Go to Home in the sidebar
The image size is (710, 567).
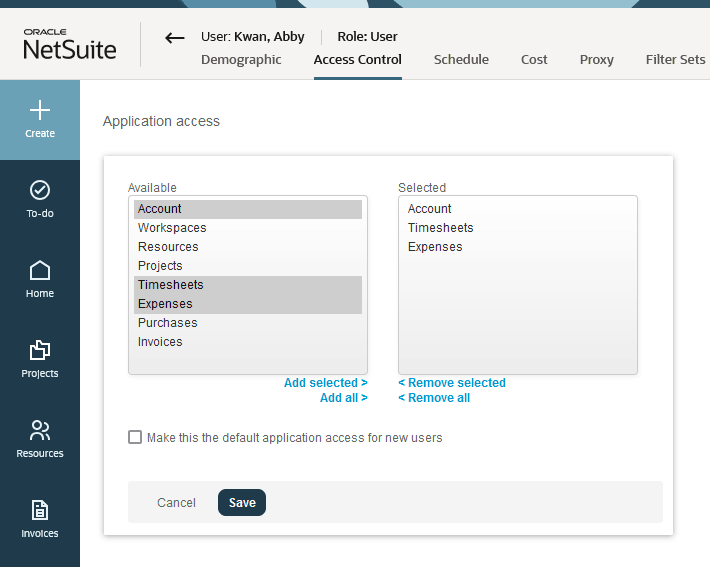tap(40, 279)
